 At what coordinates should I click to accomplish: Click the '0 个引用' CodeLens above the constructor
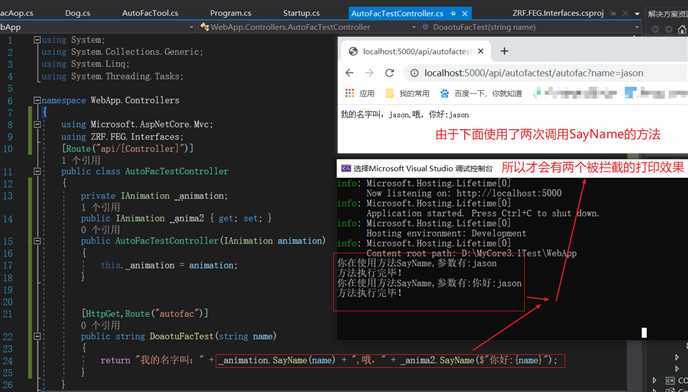pyautogui.click(x=100, y=229)
